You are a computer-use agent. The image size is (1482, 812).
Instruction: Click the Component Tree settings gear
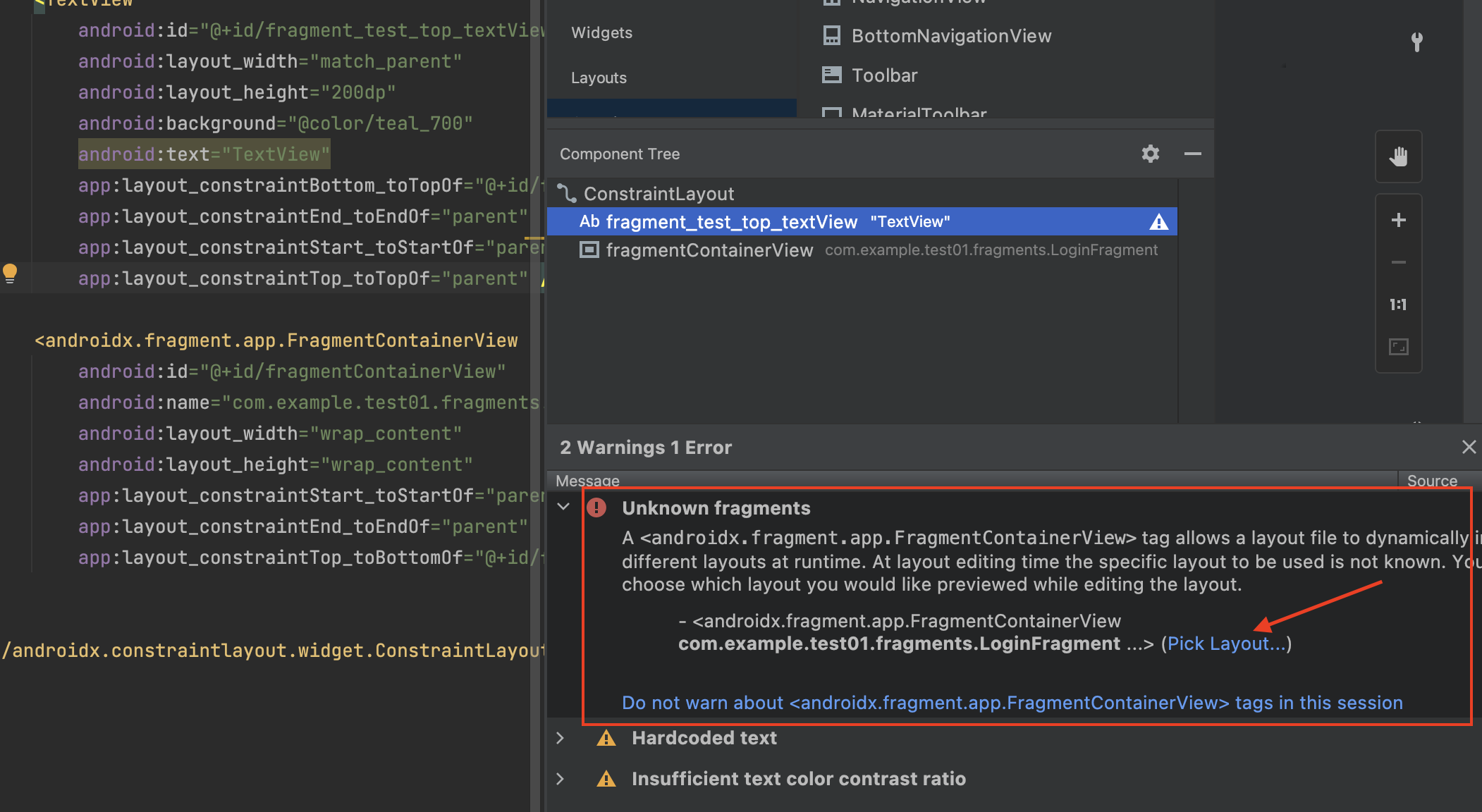[1150, 154]
